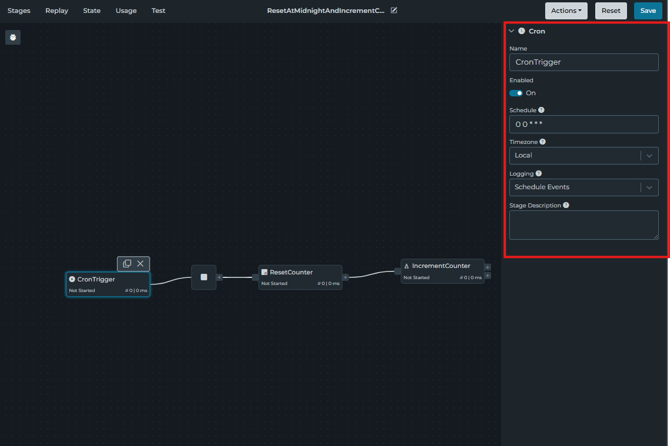
Task: Click the input port of IncrementCounter node
Action: tap(397, 271)
